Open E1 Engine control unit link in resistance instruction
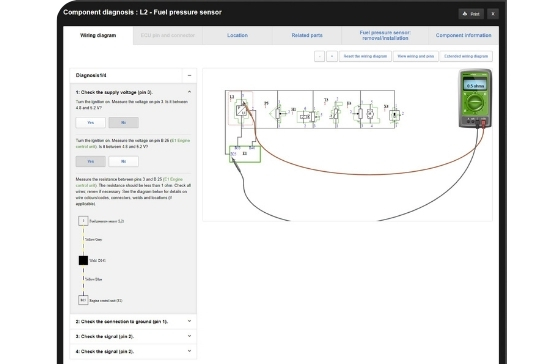 pyautogui.click(x=173, y=179)
